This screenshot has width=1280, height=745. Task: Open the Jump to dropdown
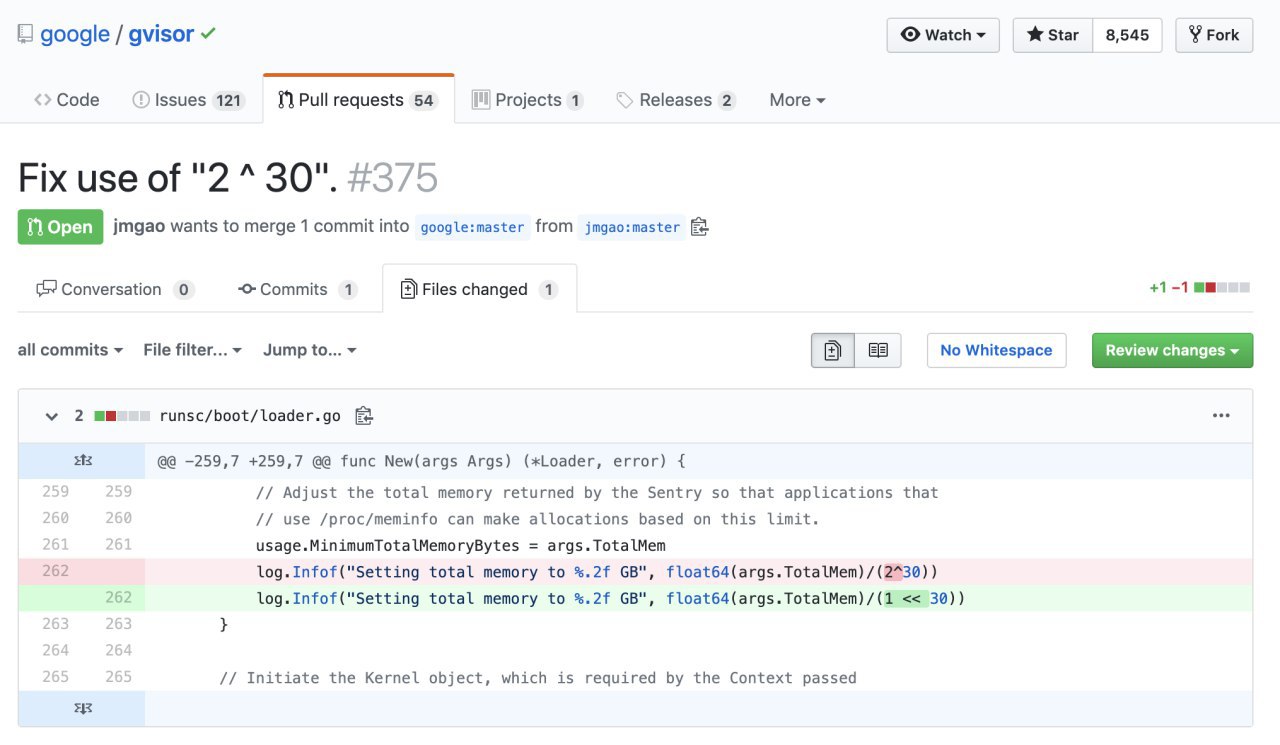[309, 350]
